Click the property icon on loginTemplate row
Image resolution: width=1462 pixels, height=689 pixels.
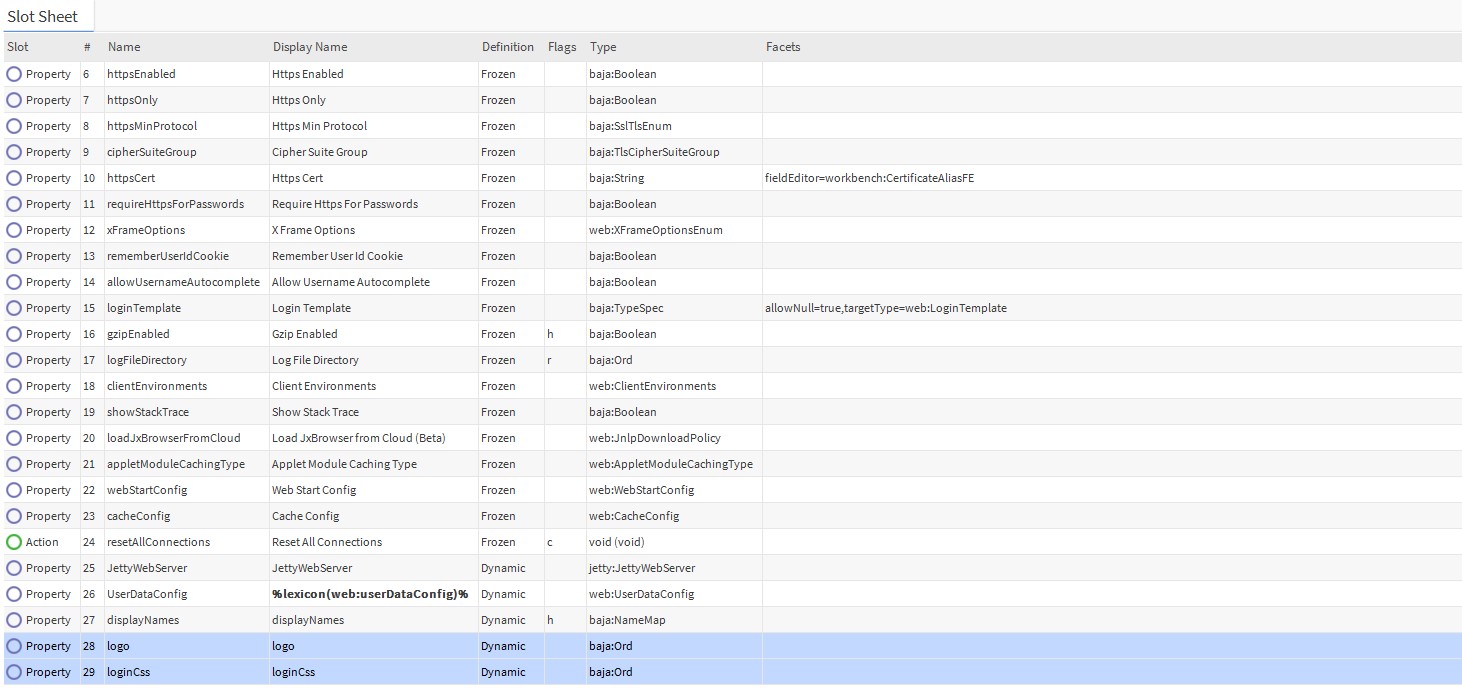14,308
